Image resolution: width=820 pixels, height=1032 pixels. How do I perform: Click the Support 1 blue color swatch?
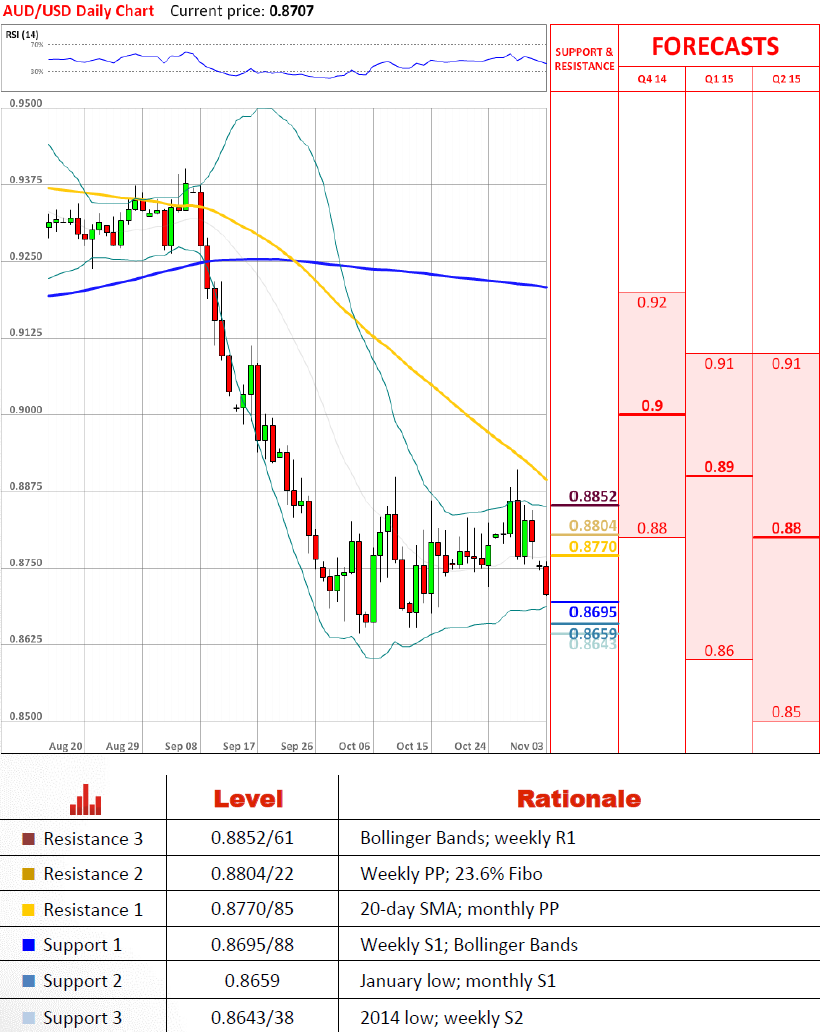28,945
